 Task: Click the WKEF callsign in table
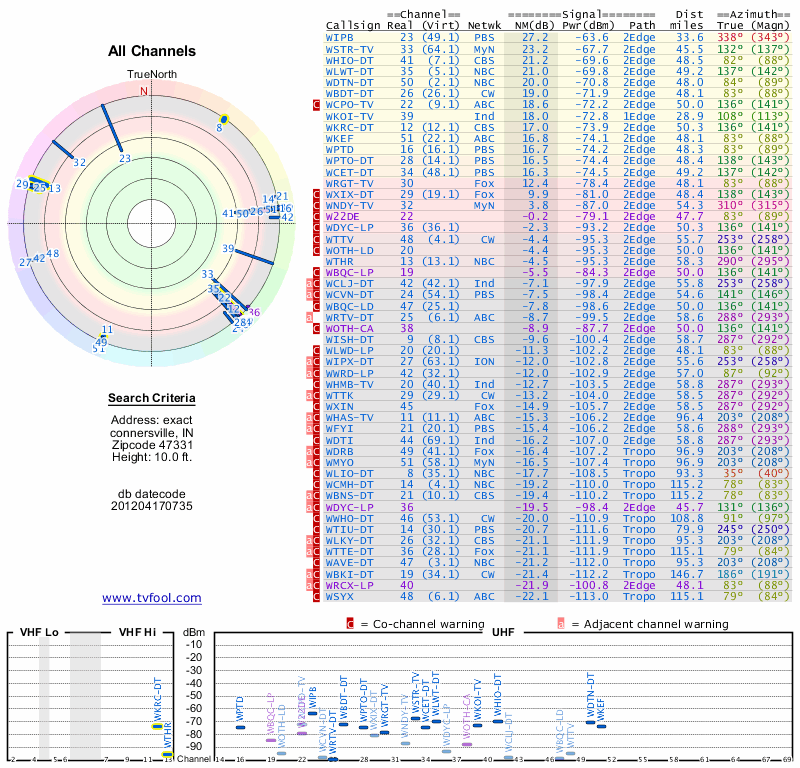(339, 138)
